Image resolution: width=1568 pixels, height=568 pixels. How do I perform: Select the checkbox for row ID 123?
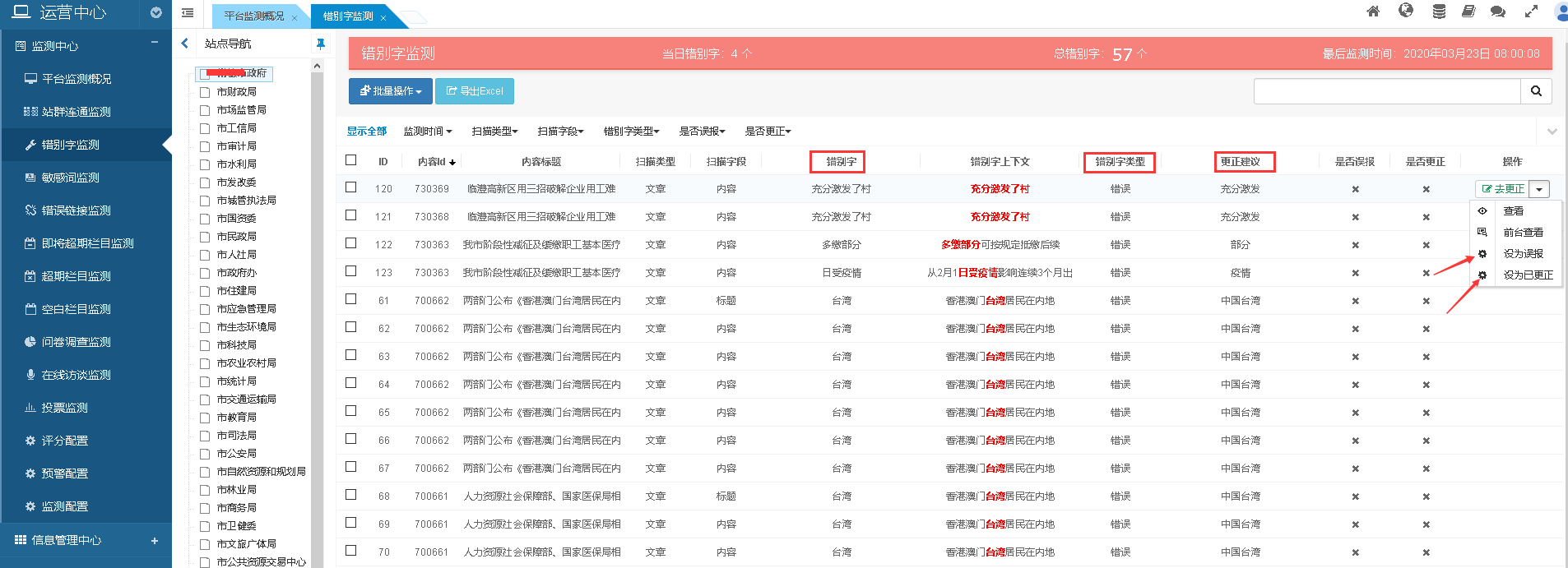coord(351,271)
